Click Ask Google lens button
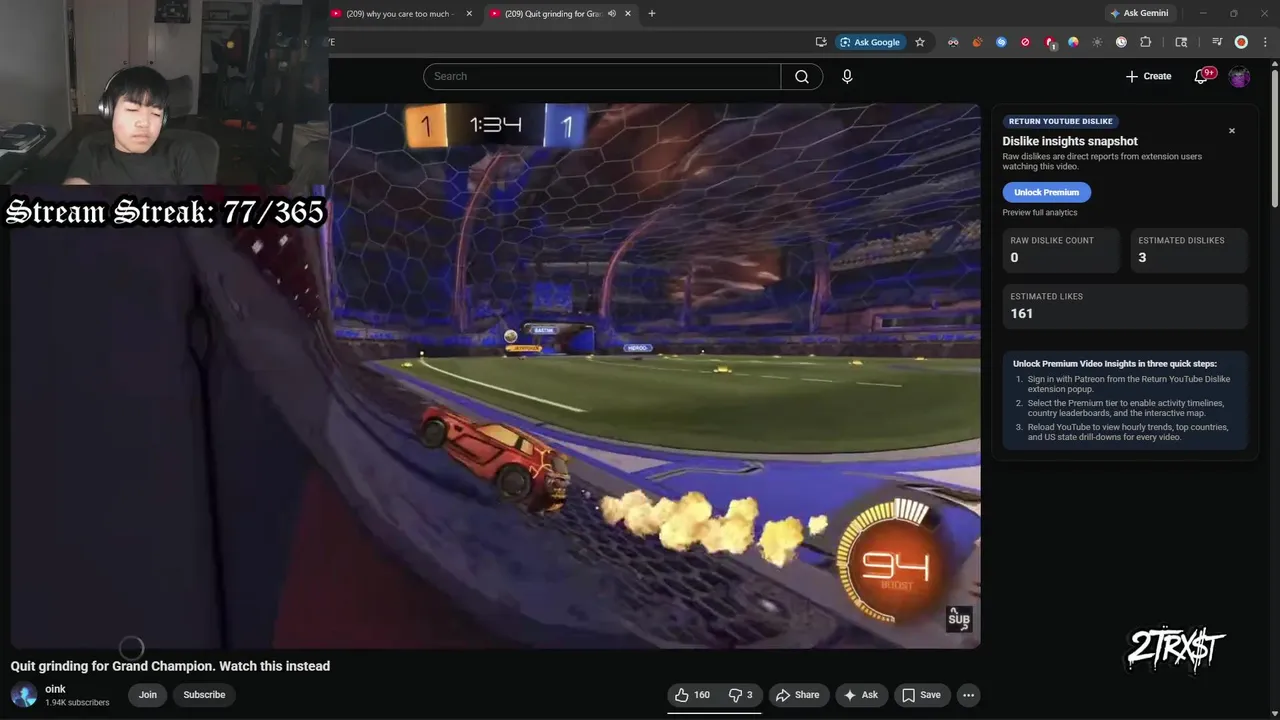This screenshot has height=720, width=1280. coord(870,42)
